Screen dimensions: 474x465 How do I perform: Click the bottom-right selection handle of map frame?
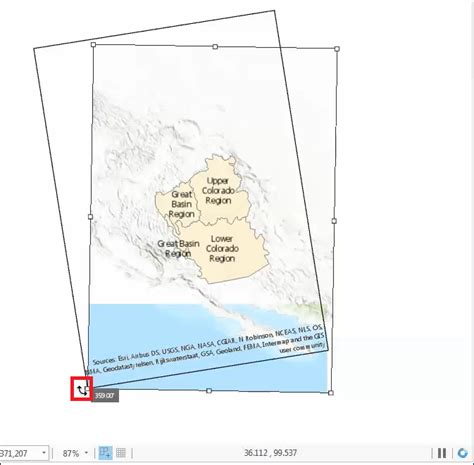point(330,393)
